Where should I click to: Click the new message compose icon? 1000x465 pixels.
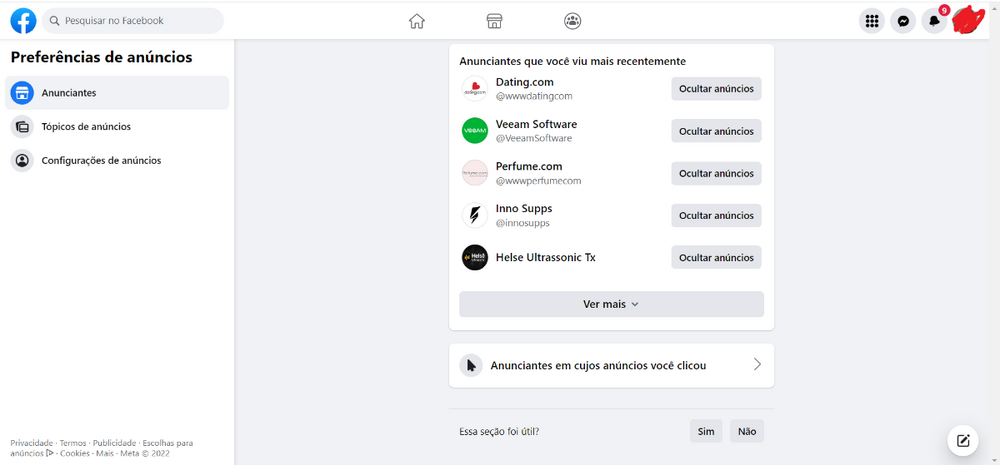[x=963, y=439]
